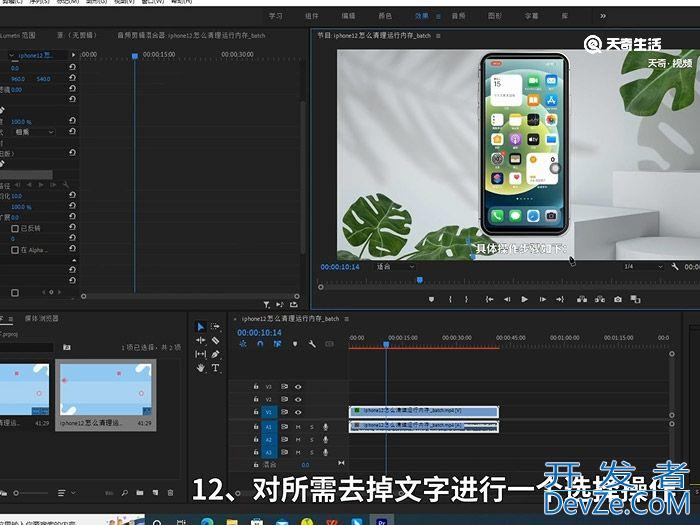Open the 适合 zoom level dropdown

click(395, 267)
